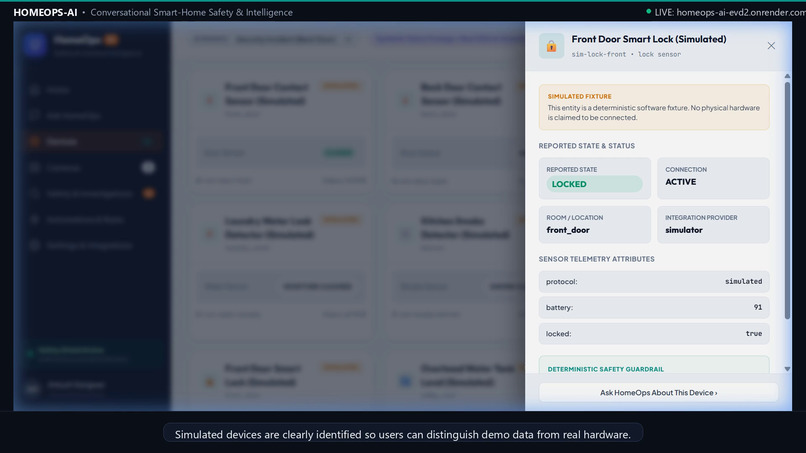
Task: Close the Front Door Smart Lock panel
Action: point(771,46)
